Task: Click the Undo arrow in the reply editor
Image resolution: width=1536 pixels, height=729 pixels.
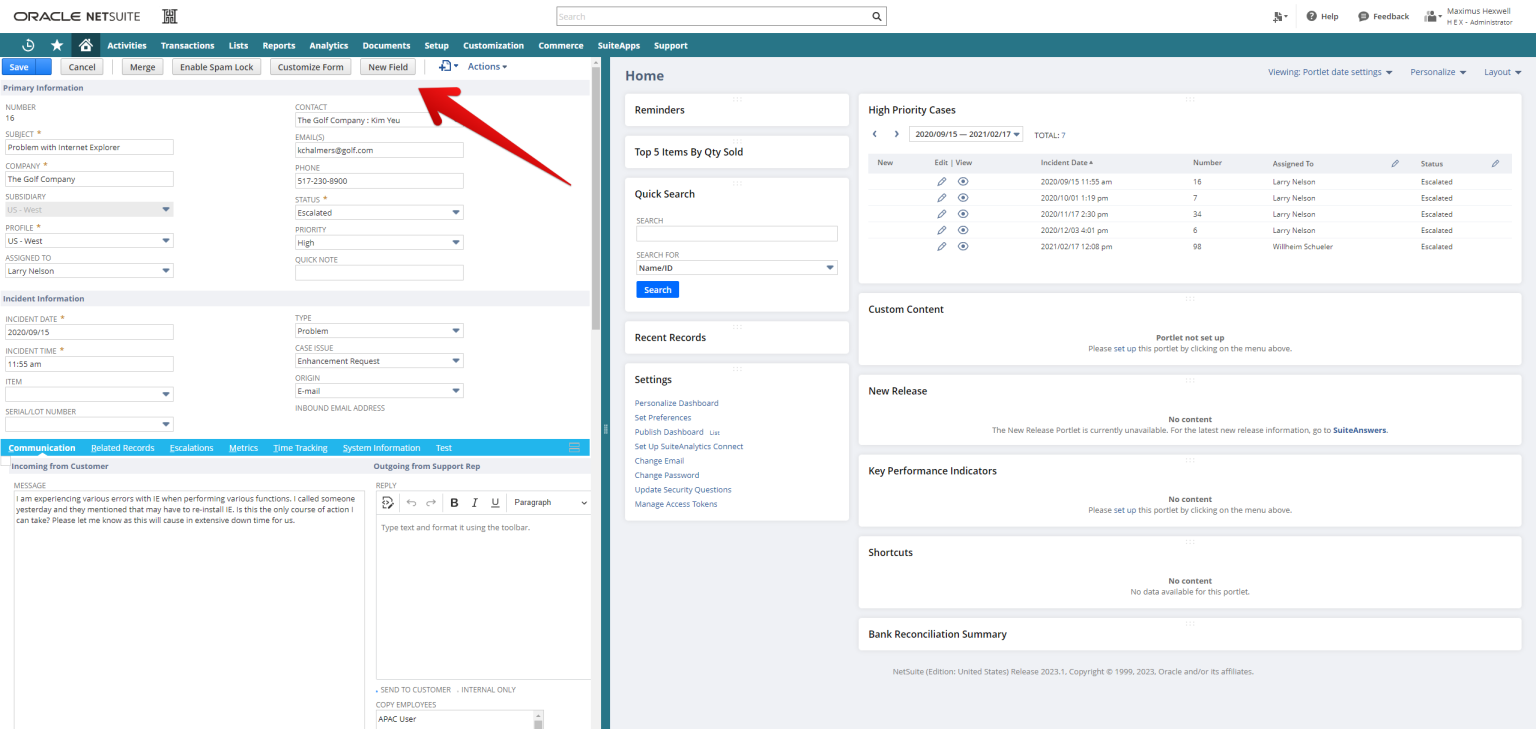Action: pos(413,502)
